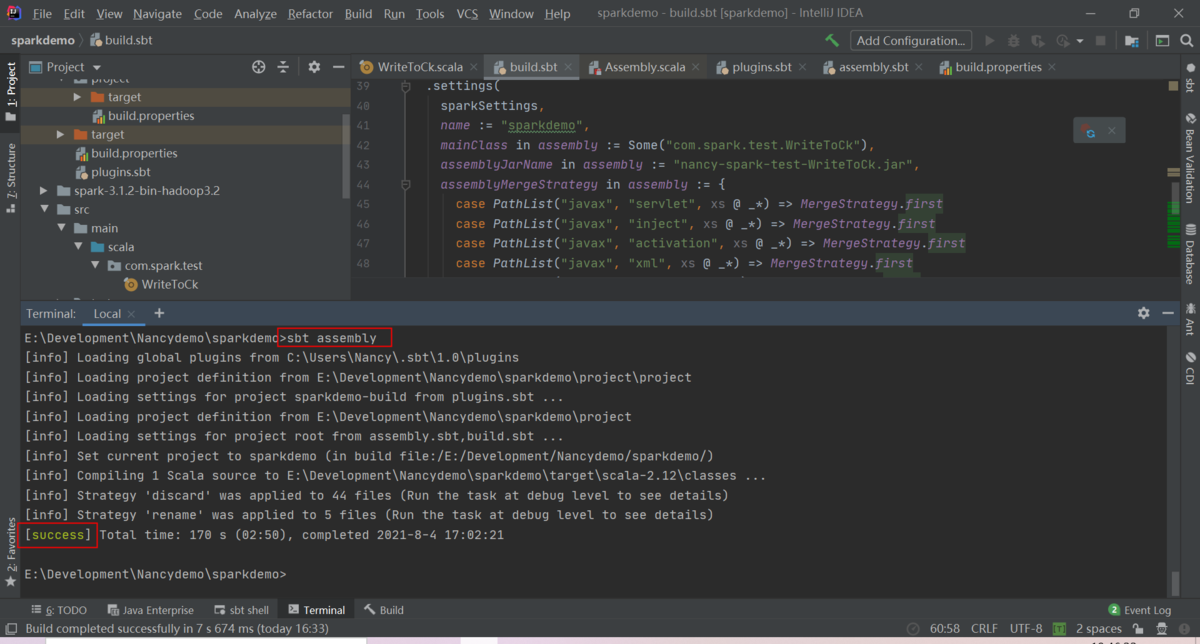Open the Analyze menu
The image size is (1200, 644).
pos(255,14)
